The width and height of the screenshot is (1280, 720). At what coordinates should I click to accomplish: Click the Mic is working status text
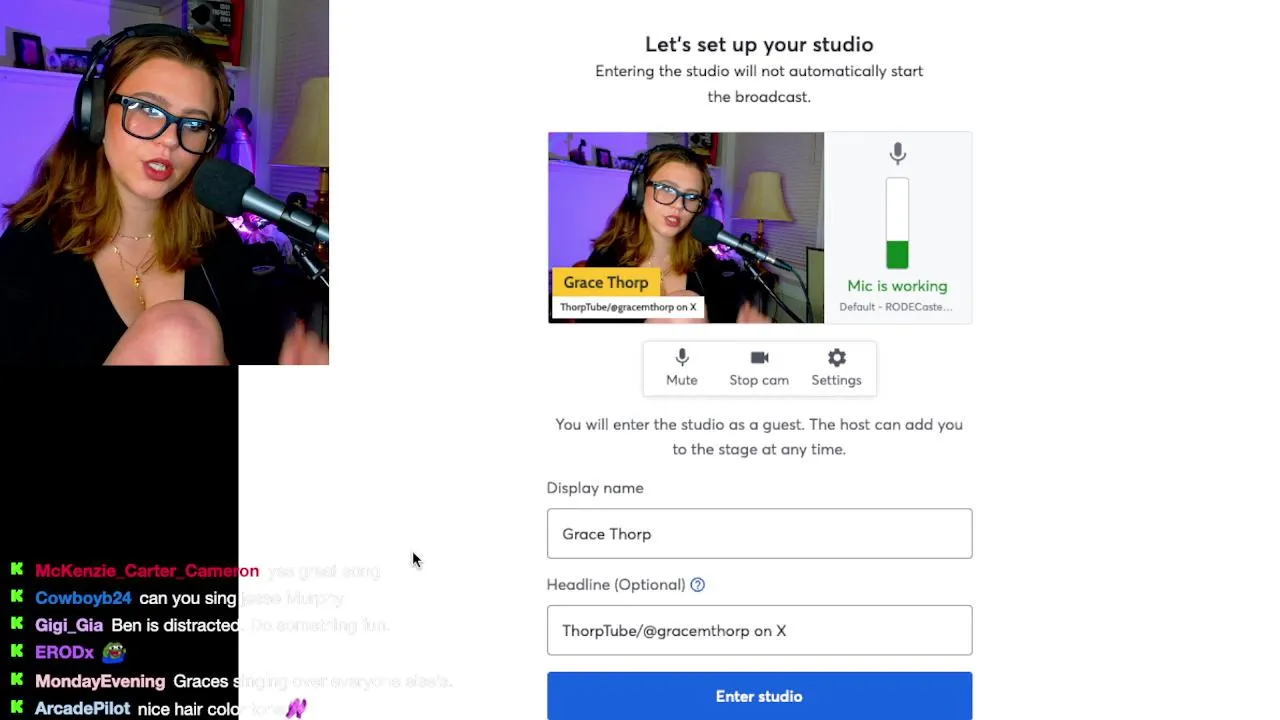897,286
